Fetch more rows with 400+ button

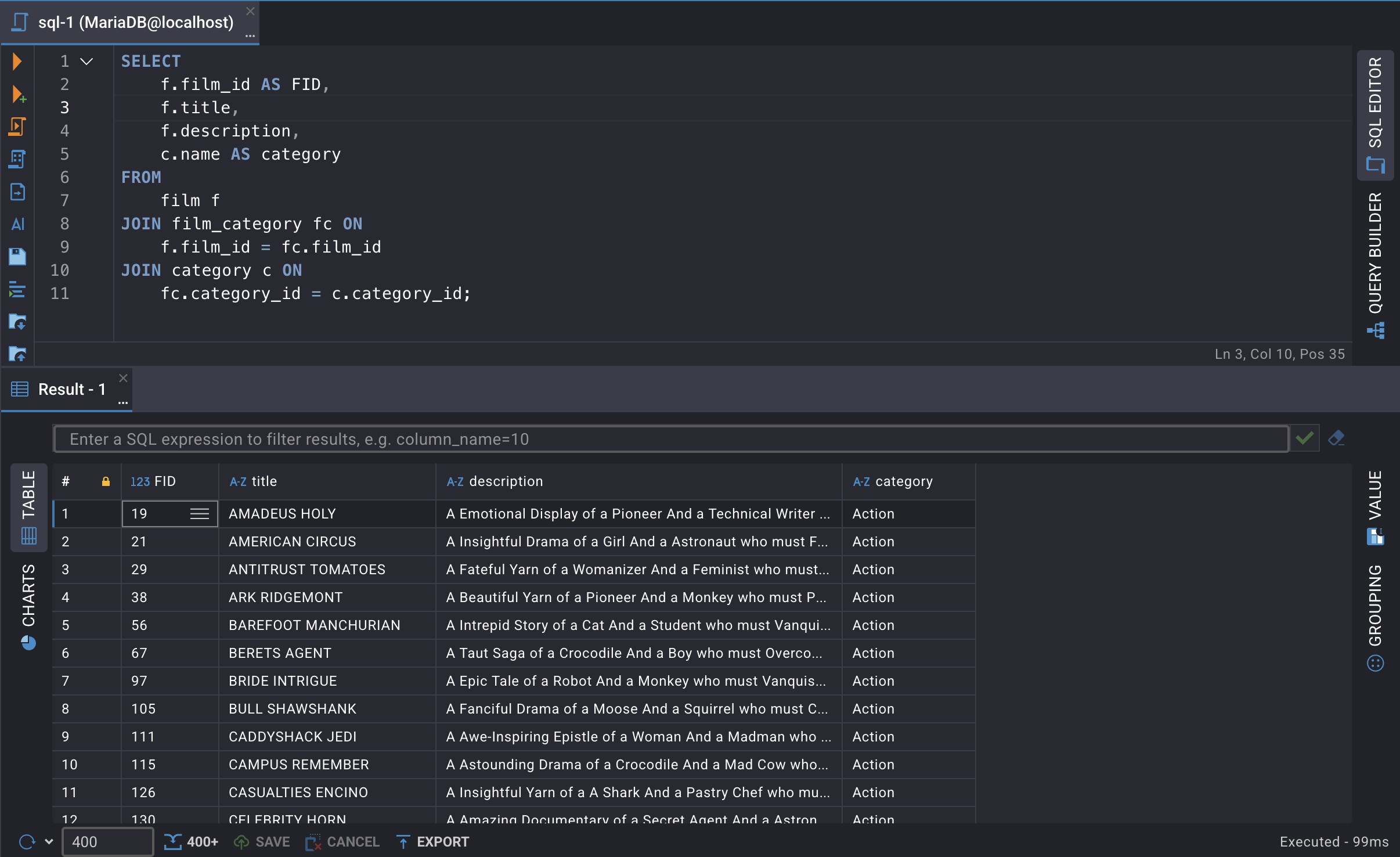(x=191, y=841)
